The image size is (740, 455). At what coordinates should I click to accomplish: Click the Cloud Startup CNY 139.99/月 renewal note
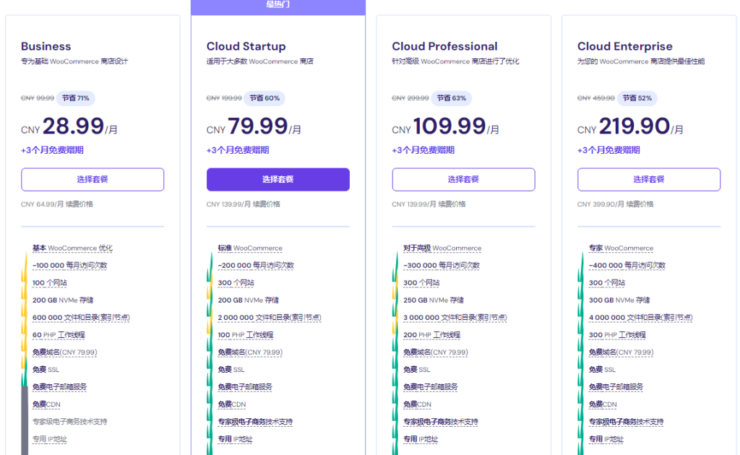pyautogui.click(x=243, y=204)
